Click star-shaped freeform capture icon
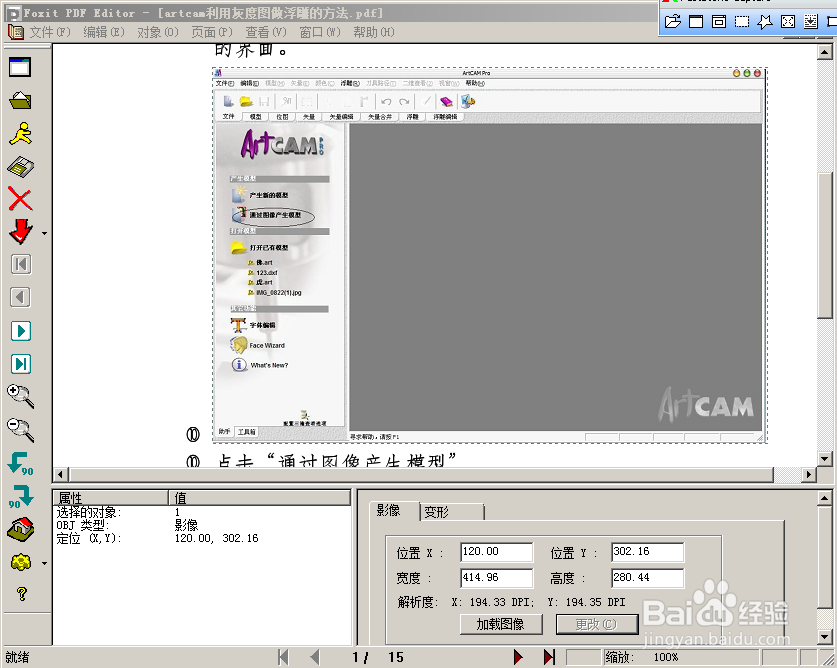This screenshot has height=668, width=837. 765,21
